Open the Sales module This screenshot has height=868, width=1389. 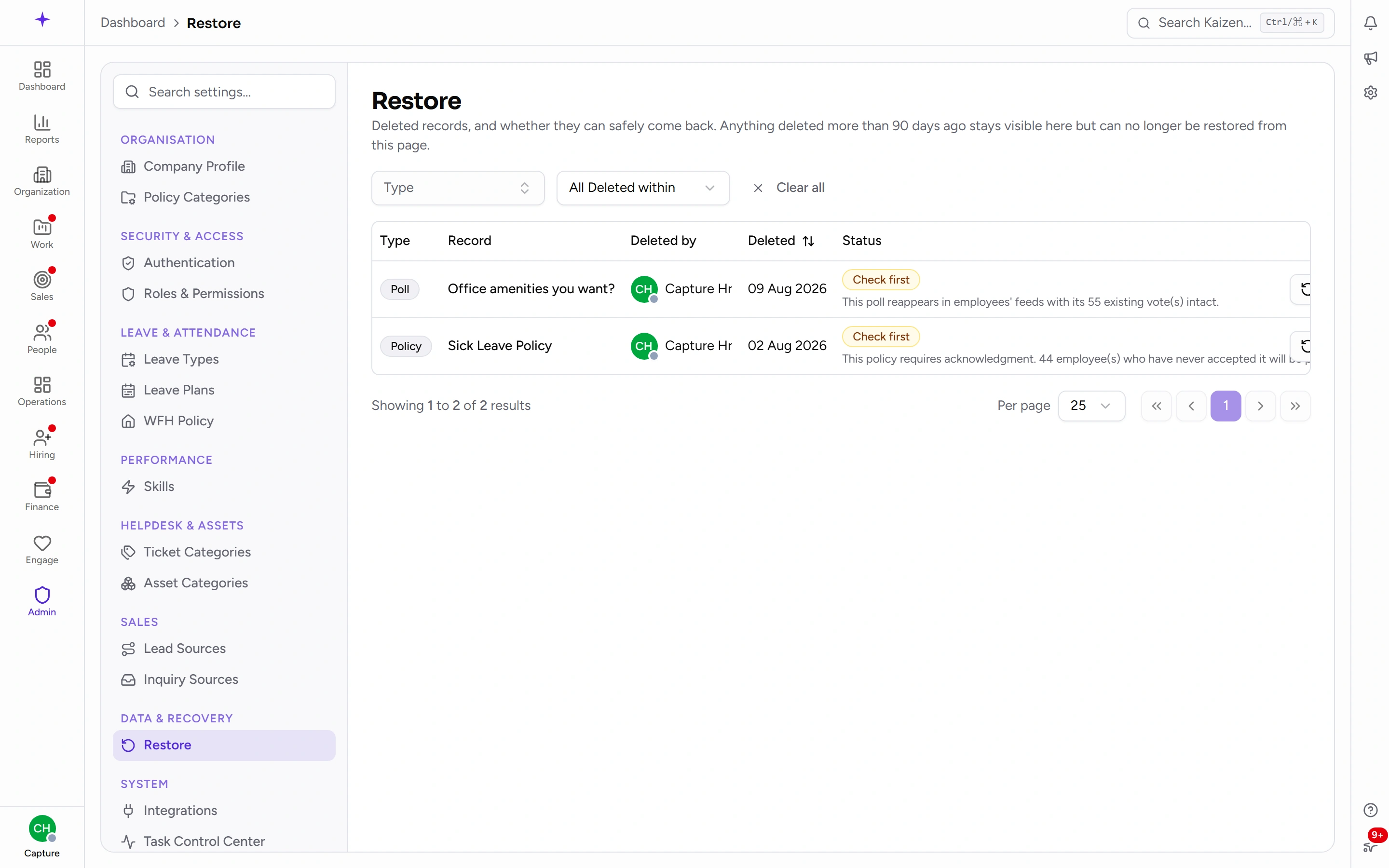42,286
